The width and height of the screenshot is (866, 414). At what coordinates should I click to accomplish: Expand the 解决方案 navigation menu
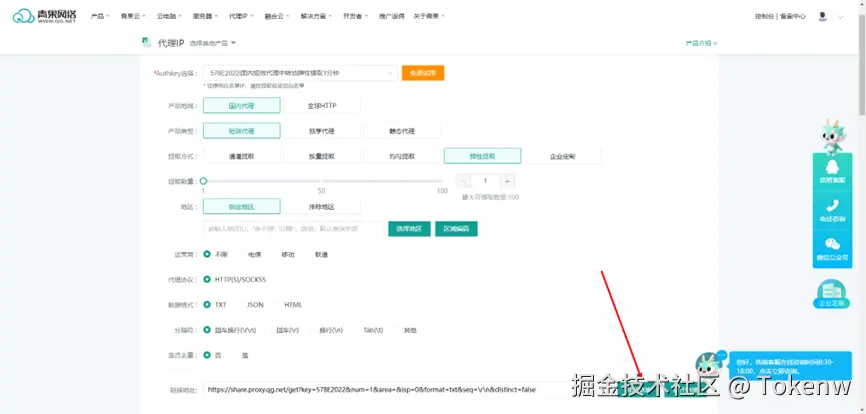click(x=316, y=17)
